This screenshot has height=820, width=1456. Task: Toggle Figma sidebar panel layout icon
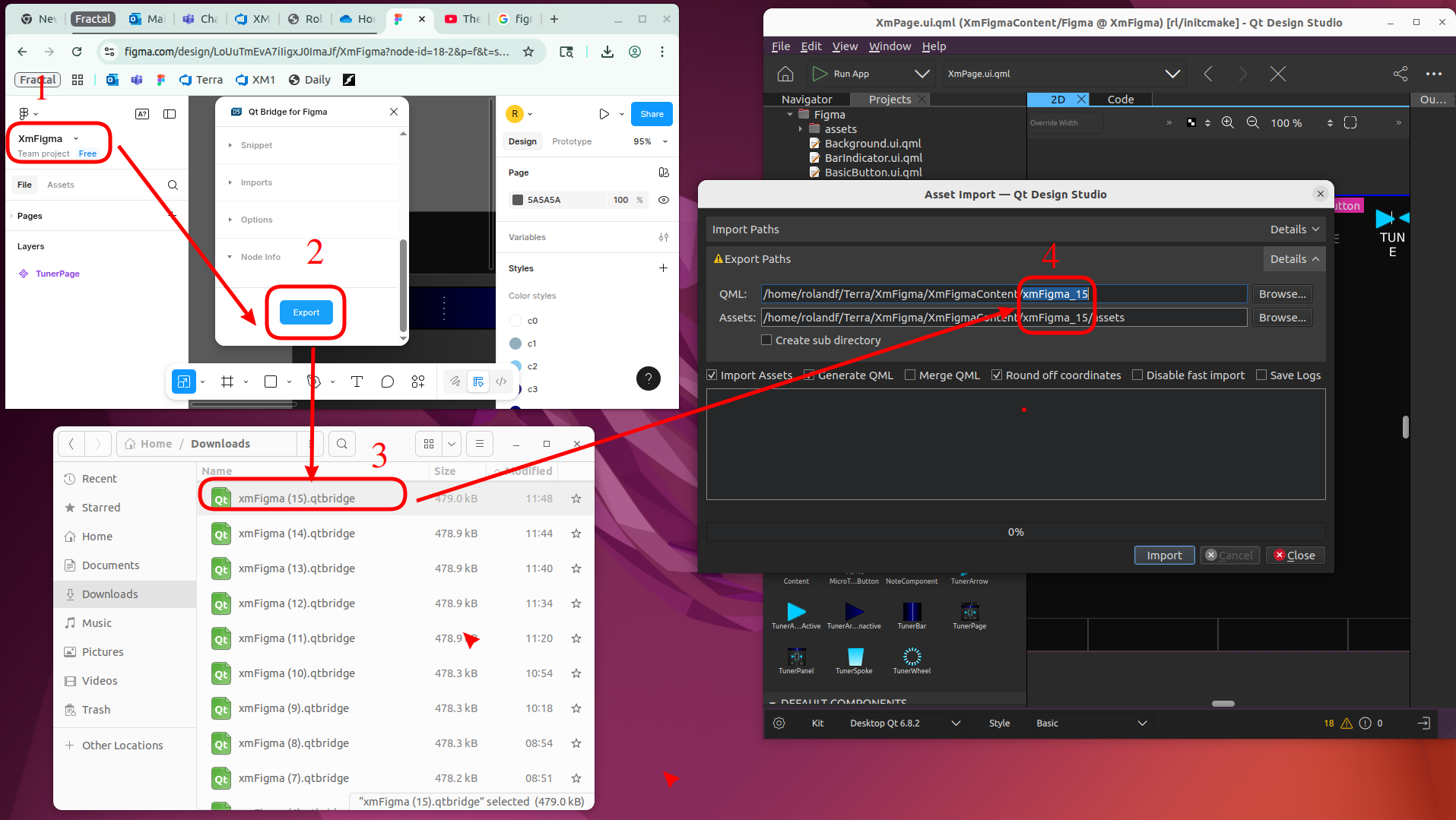click(170, 114)
